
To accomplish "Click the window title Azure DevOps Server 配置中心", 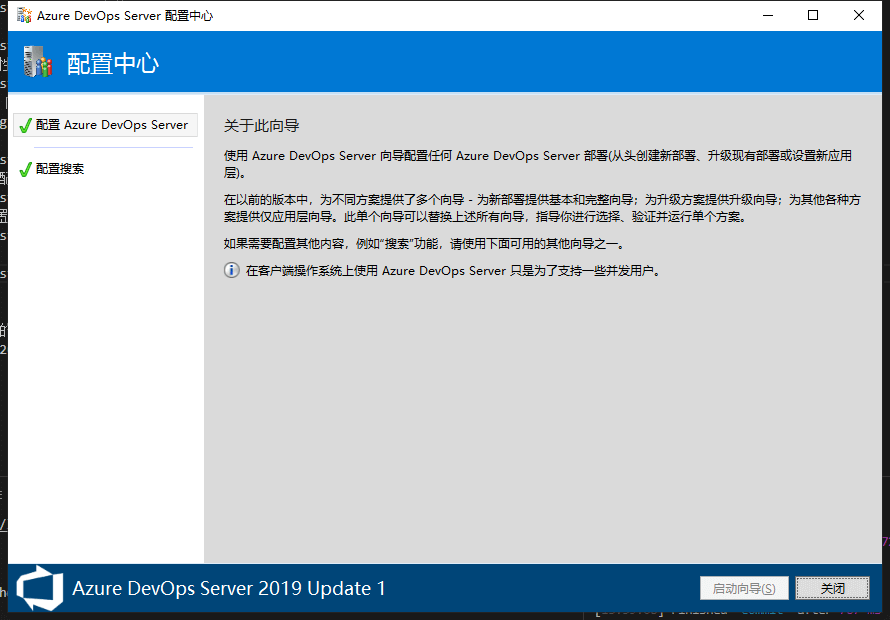I will tap(125, 16).
